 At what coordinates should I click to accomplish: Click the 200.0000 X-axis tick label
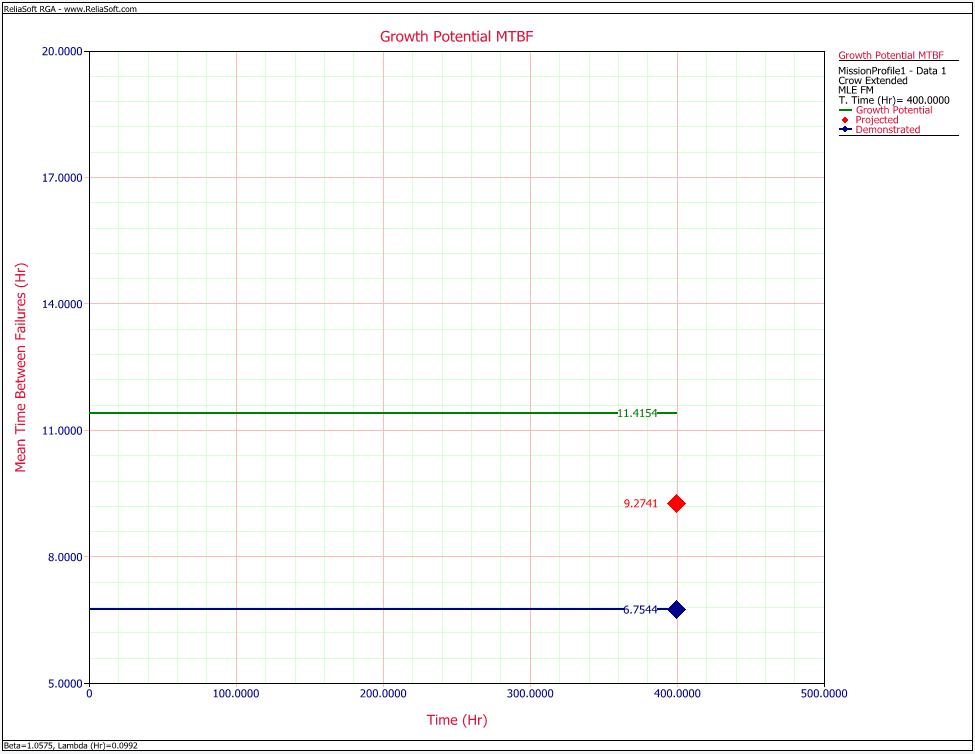[383, 694]
